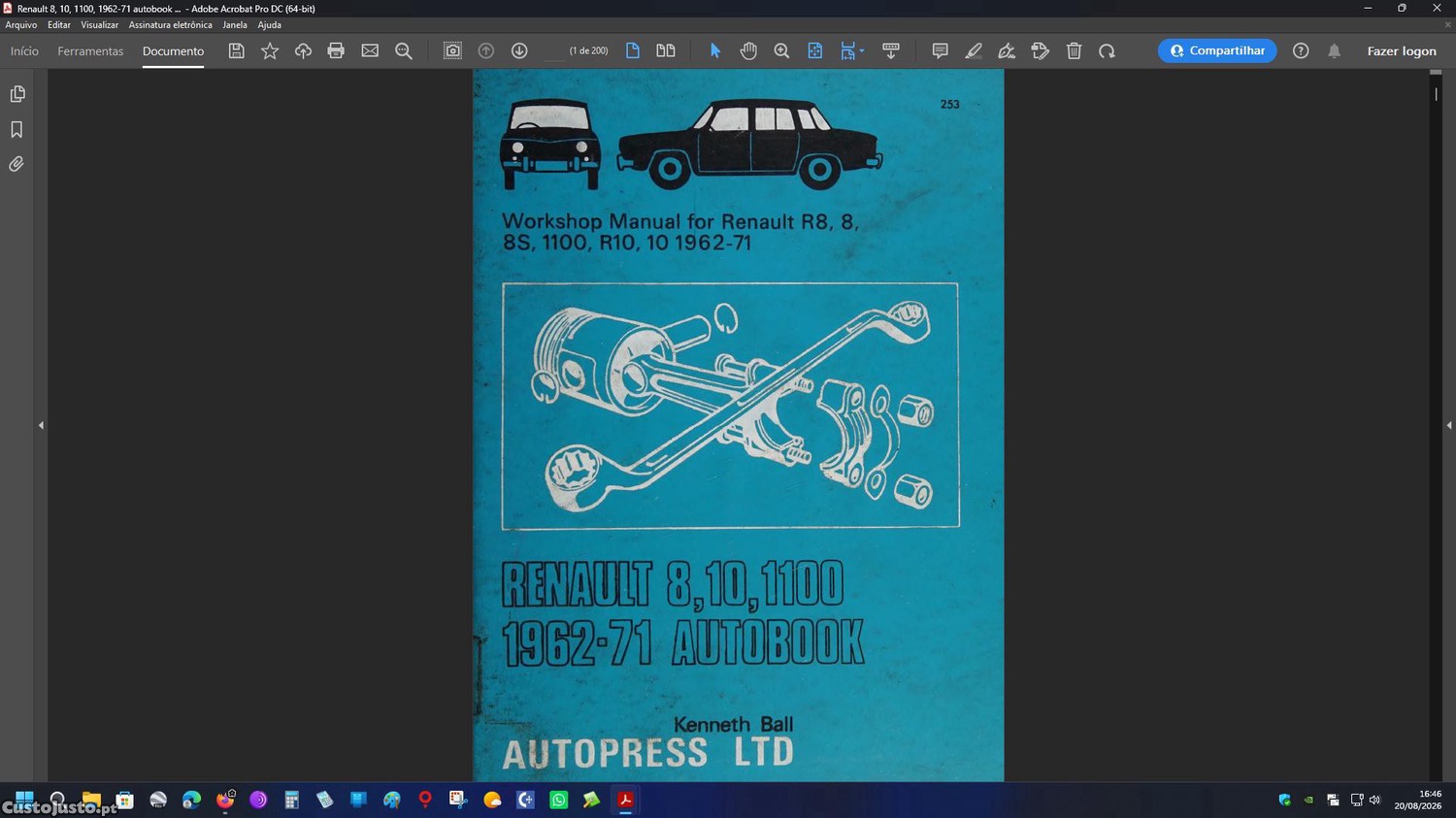Select the highlighter pen tool
The height and width of the screenshot is (818, 1456).
(974, 50)
